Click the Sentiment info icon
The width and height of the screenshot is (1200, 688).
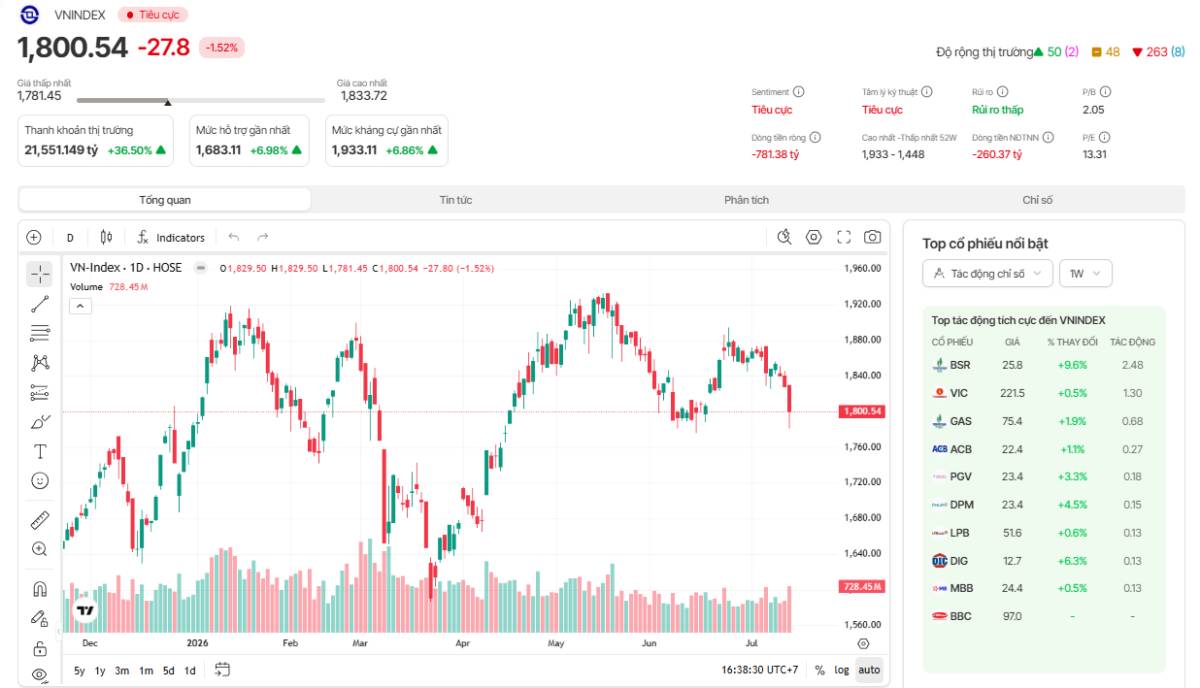pyautogui.click(x=799, y=92)
